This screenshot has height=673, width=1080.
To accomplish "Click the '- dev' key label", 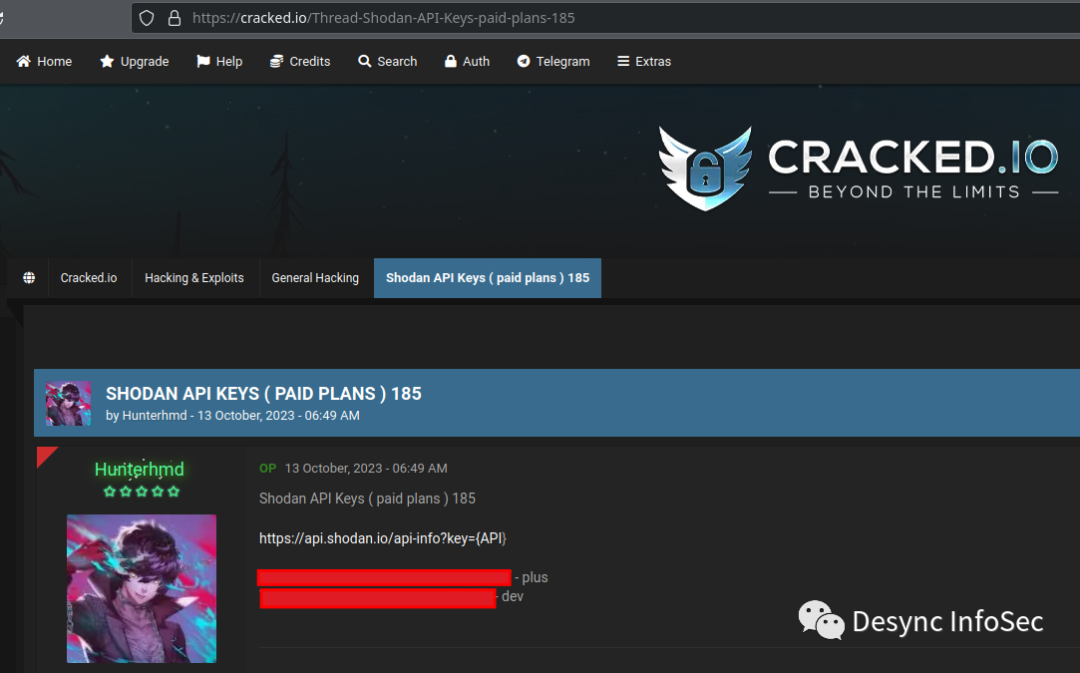I will (x=510, y=597).
